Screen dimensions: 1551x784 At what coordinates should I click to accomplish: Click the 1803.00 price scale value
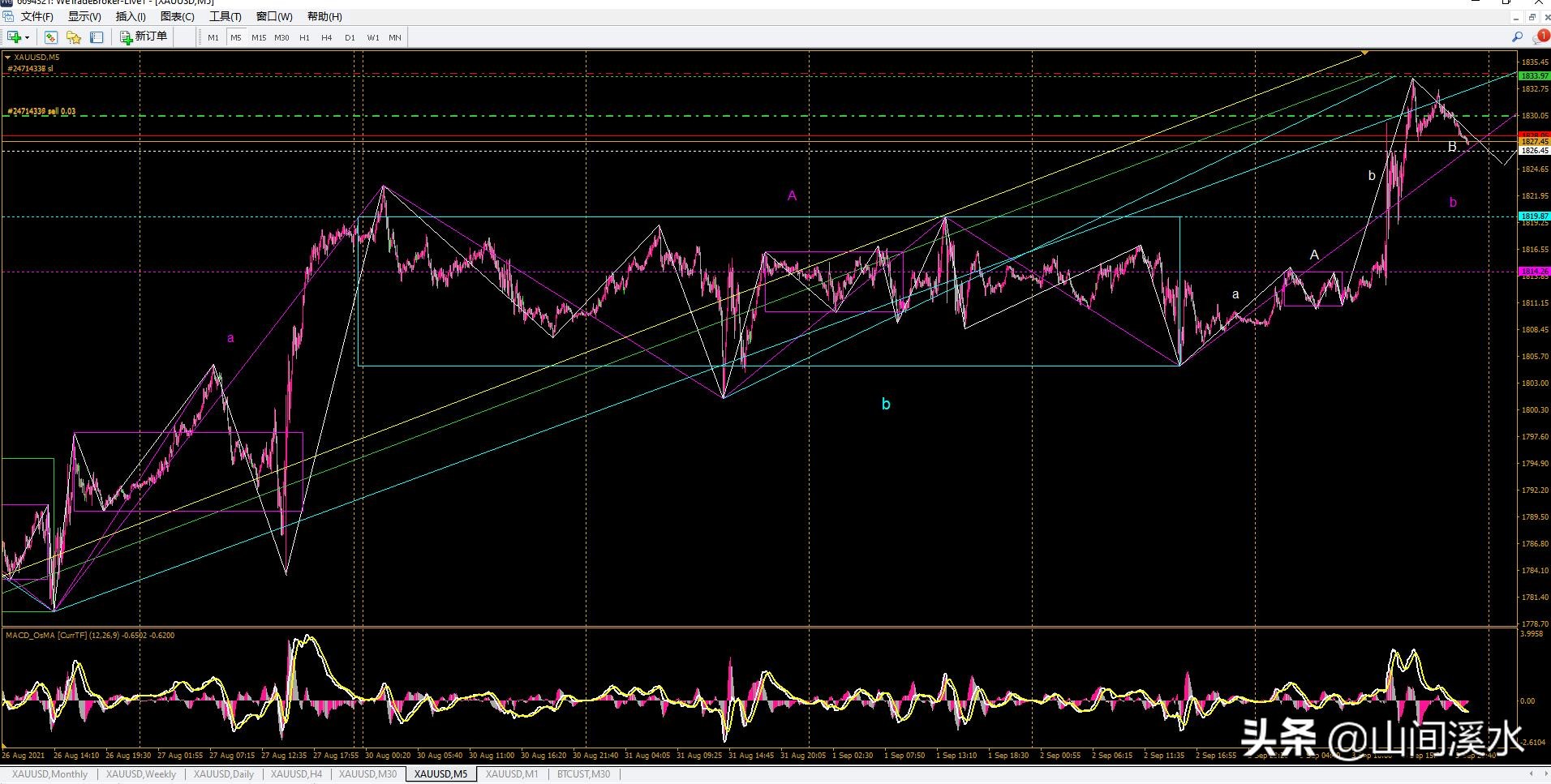pos(1534,383)
